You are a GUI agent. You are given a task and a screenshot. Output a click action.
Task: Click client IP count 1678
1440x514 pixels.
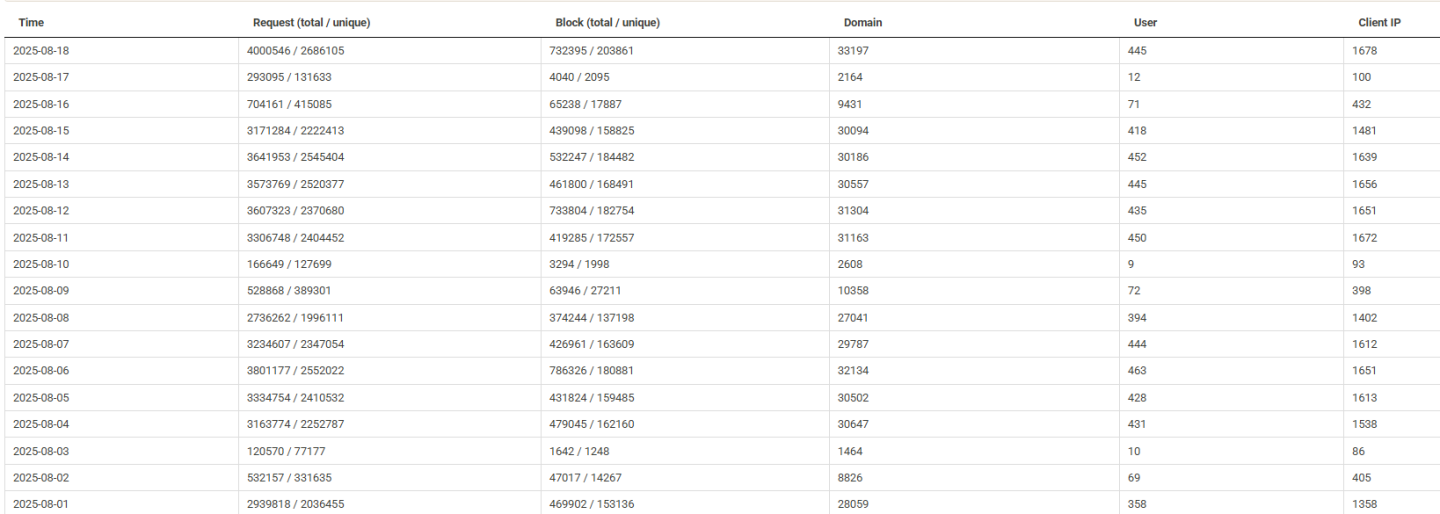click(1364, 50)
